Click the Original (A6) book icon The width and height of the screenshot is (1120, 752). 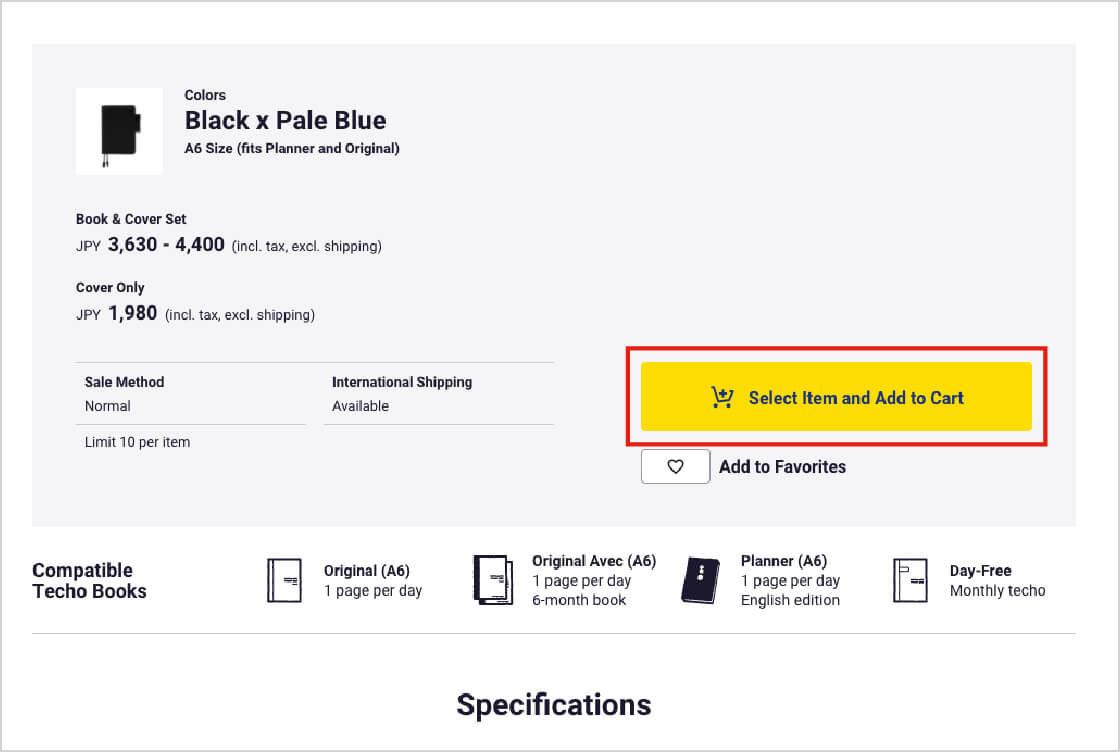point(284,580)
